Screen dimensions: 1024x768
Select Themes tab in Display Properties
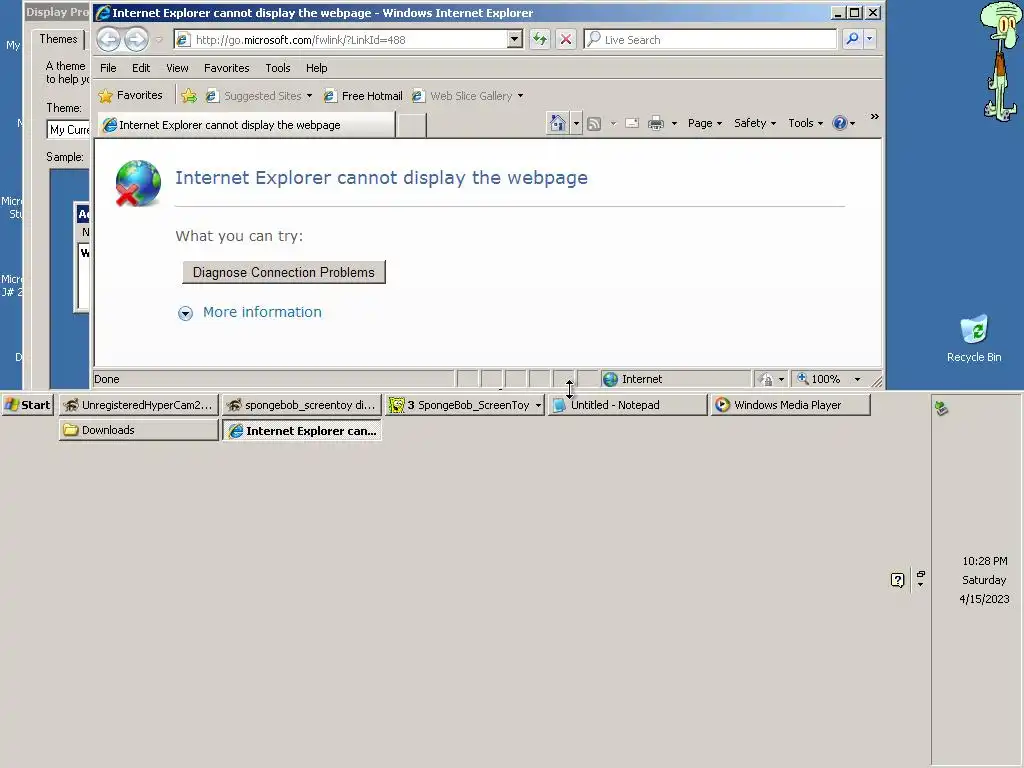(x=58, y=39)
